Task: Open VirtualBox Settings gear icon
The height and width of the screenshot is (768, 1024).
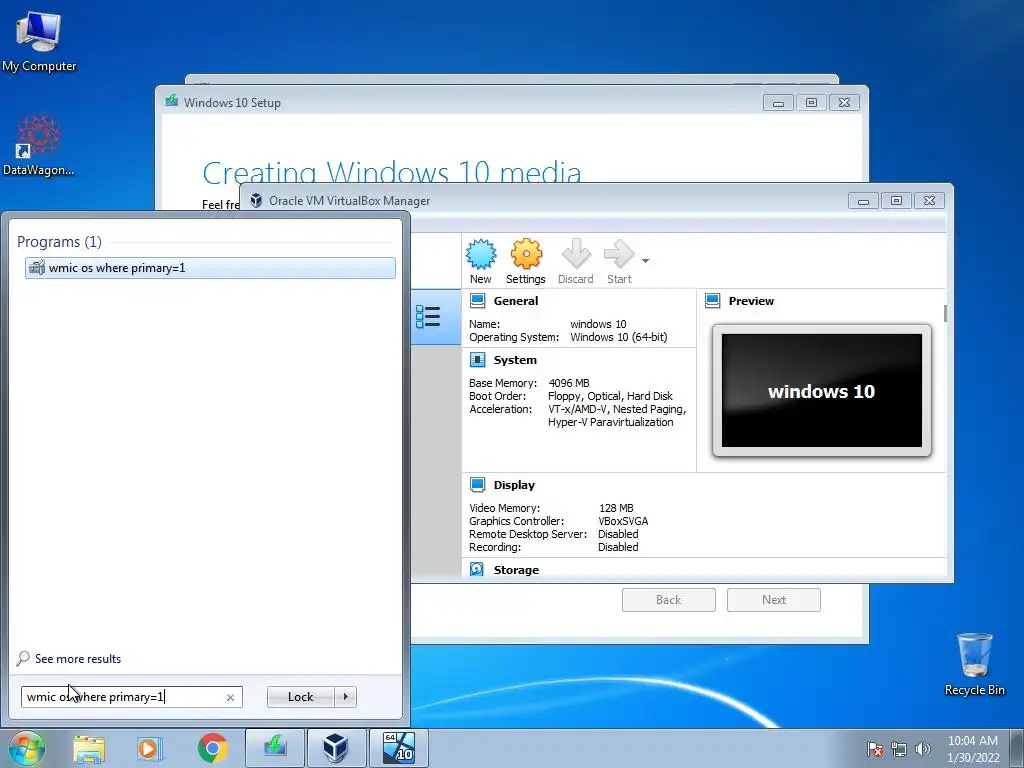Action: pyautogui.click(x=526, y=254)
